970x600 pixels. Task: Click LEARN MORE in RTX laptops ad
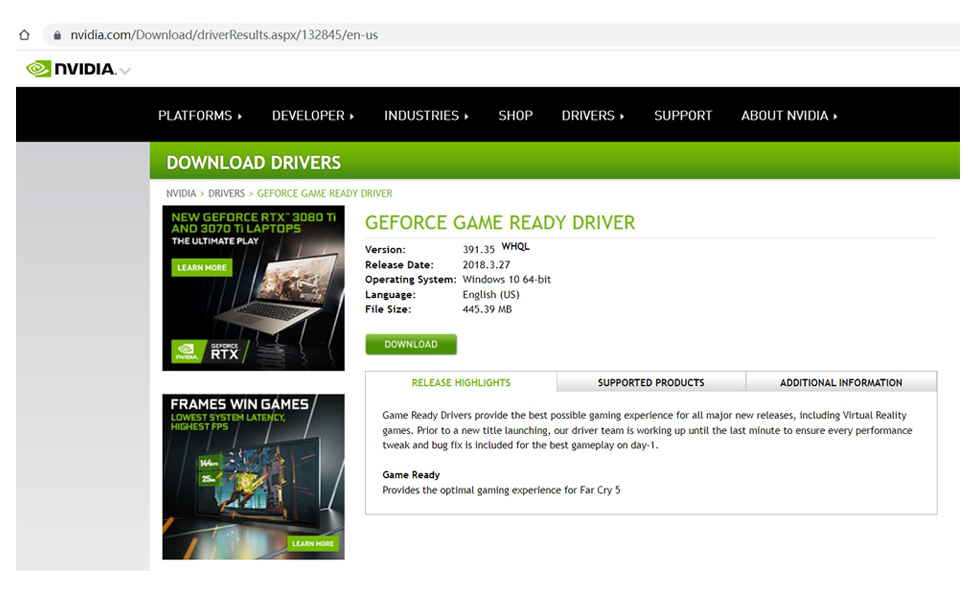point(202,267)
